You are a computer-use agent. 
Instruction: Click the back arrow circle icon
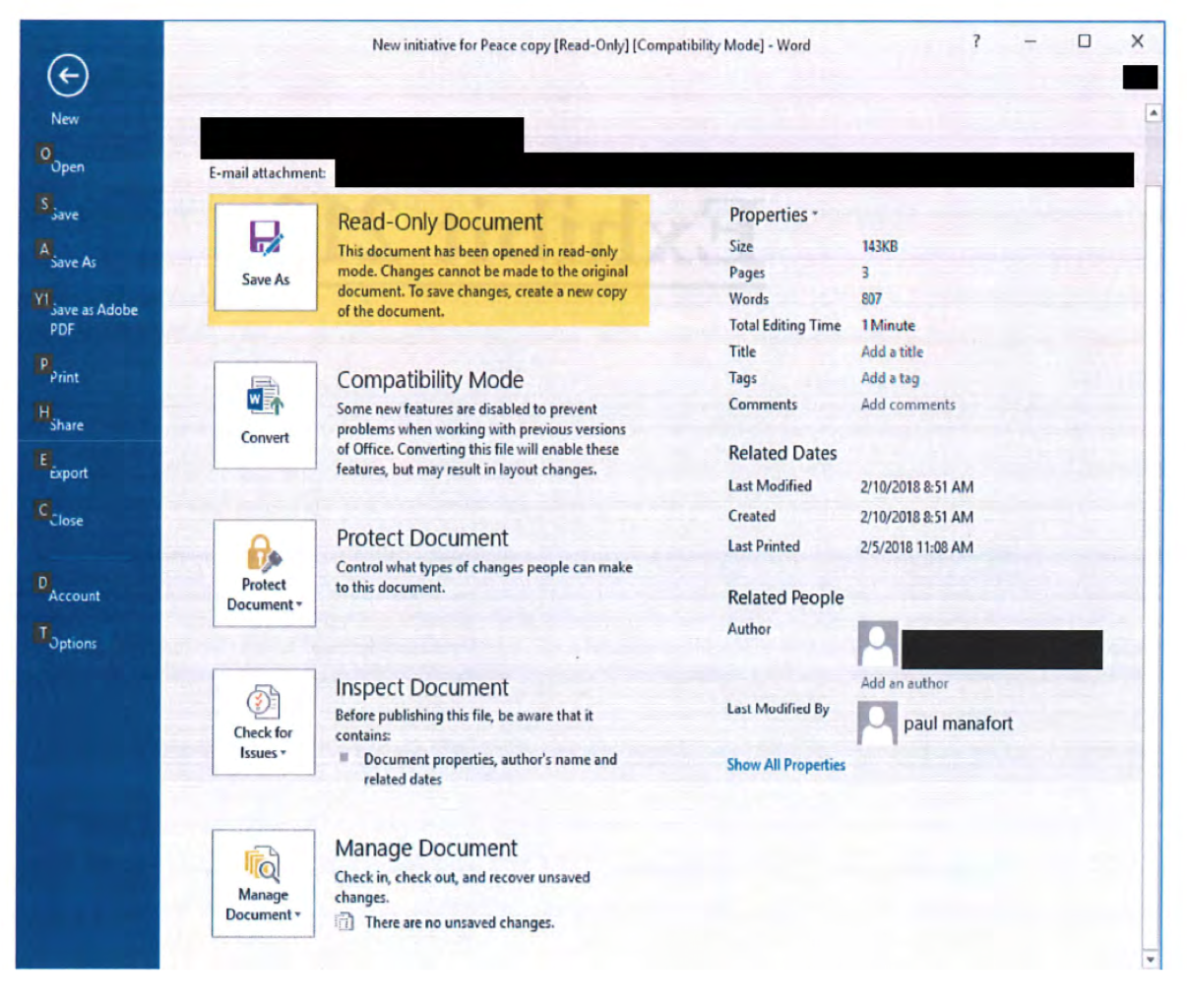coord(68,76)
